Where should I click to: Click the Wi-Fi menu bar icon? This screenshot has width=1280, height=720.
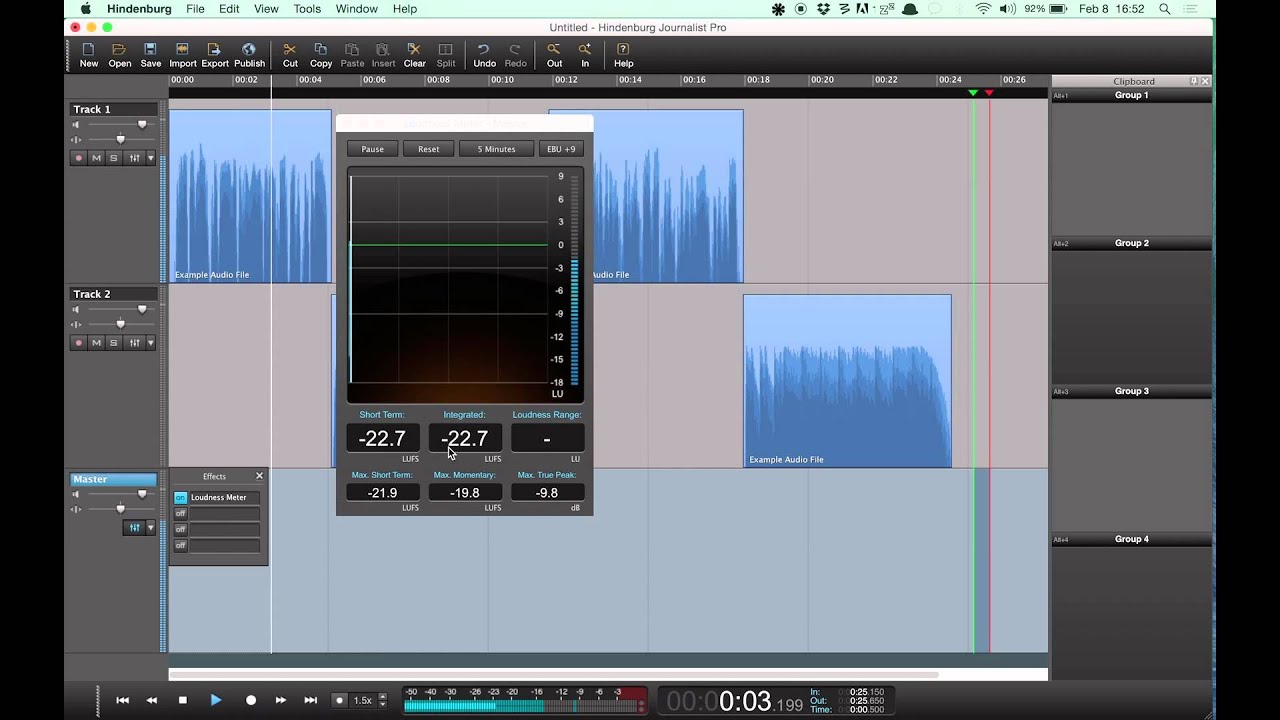tap(983, 9)
